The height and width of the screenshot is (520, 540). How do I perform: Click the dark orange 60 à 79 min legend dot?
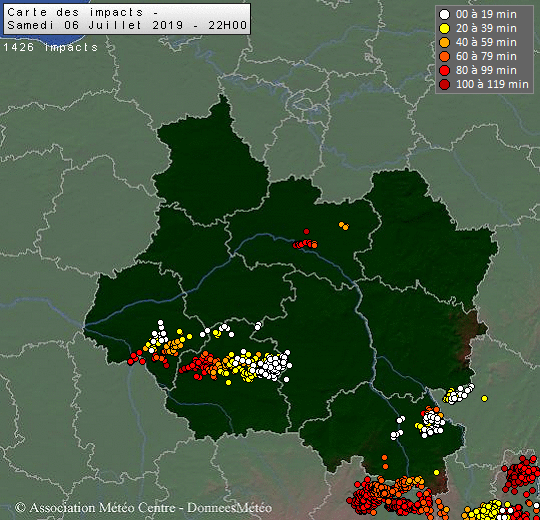[x=445, y=56]
